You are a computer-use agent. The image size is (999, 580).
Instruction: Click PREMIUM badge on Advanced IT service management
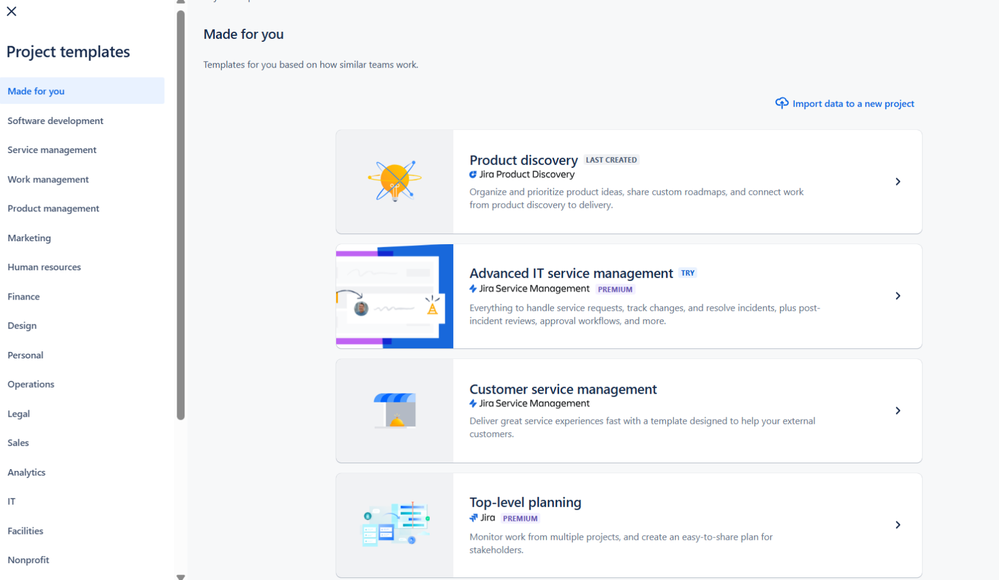tap(615, 289)
